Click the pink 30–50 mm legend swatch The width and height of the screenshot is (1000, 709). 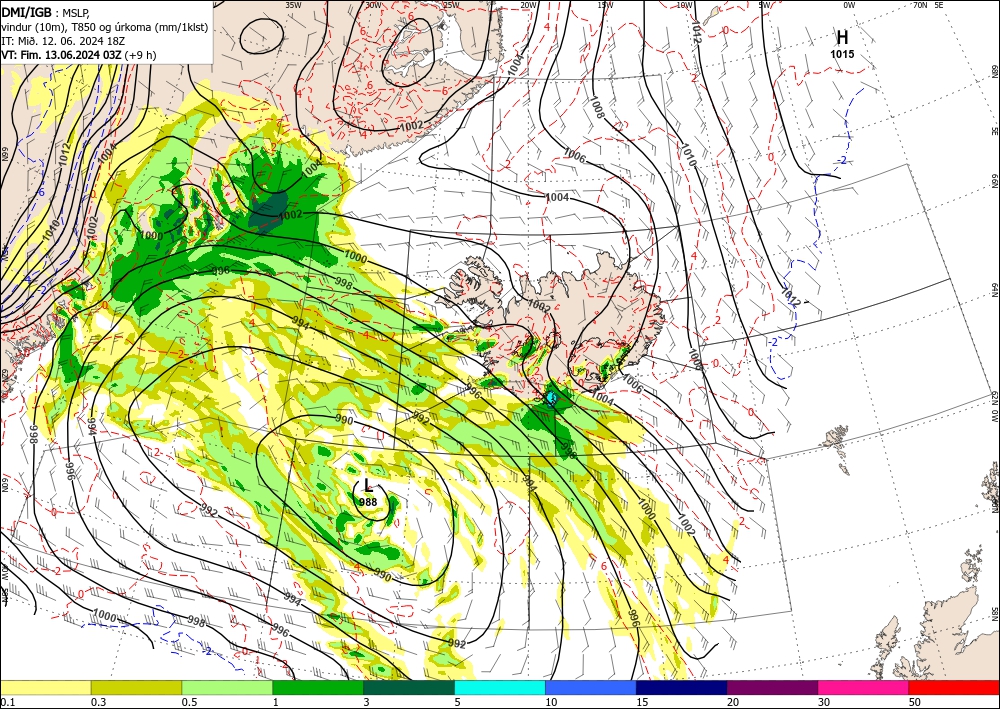click(864, 687)
